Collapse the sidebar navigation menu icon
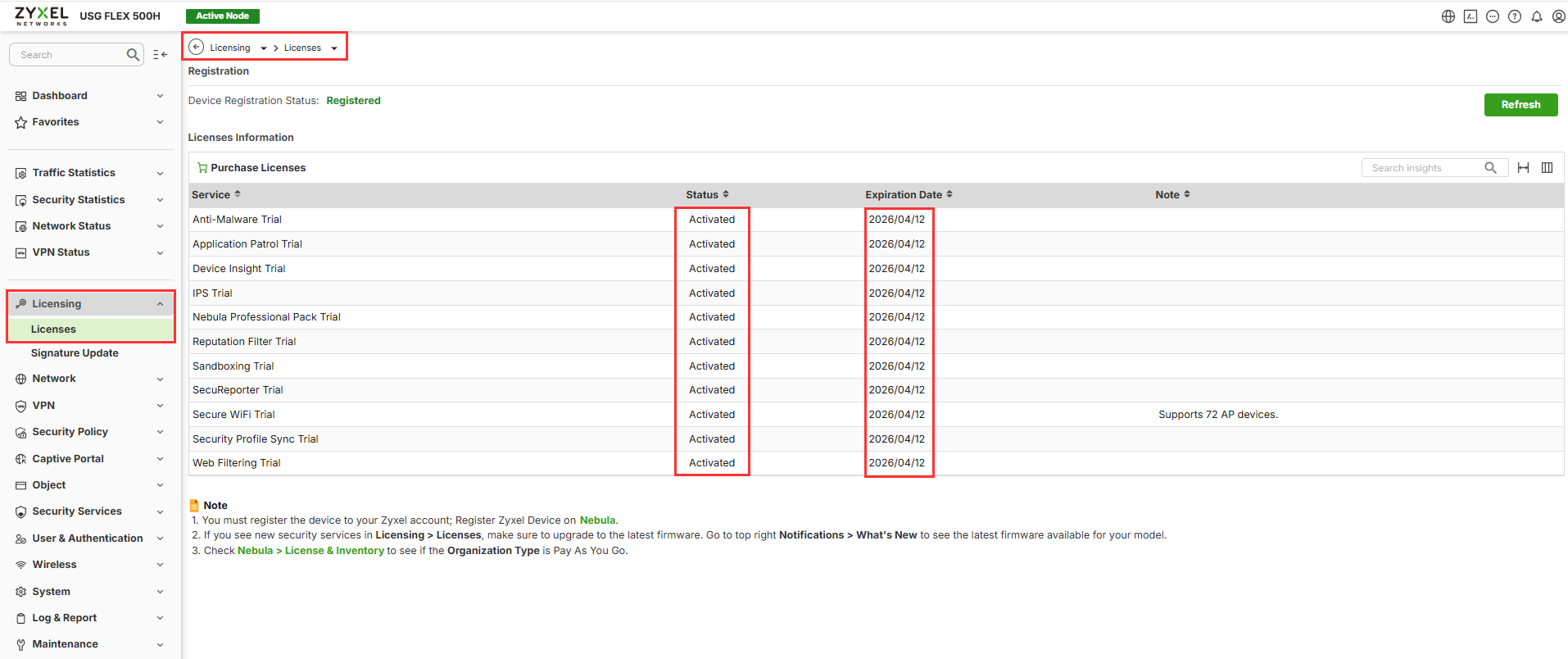The height and width of the screenshot is (659, 1568). (161, 55)
